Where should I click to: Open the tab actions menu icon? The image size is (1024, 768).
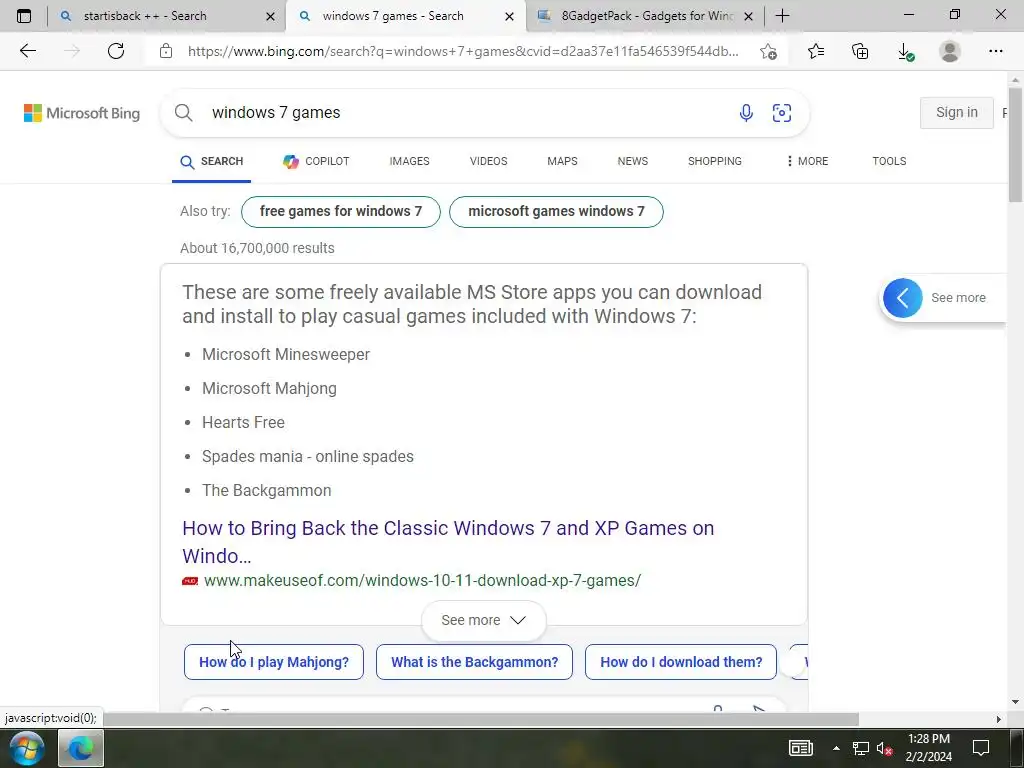click(x=24, y=16)
